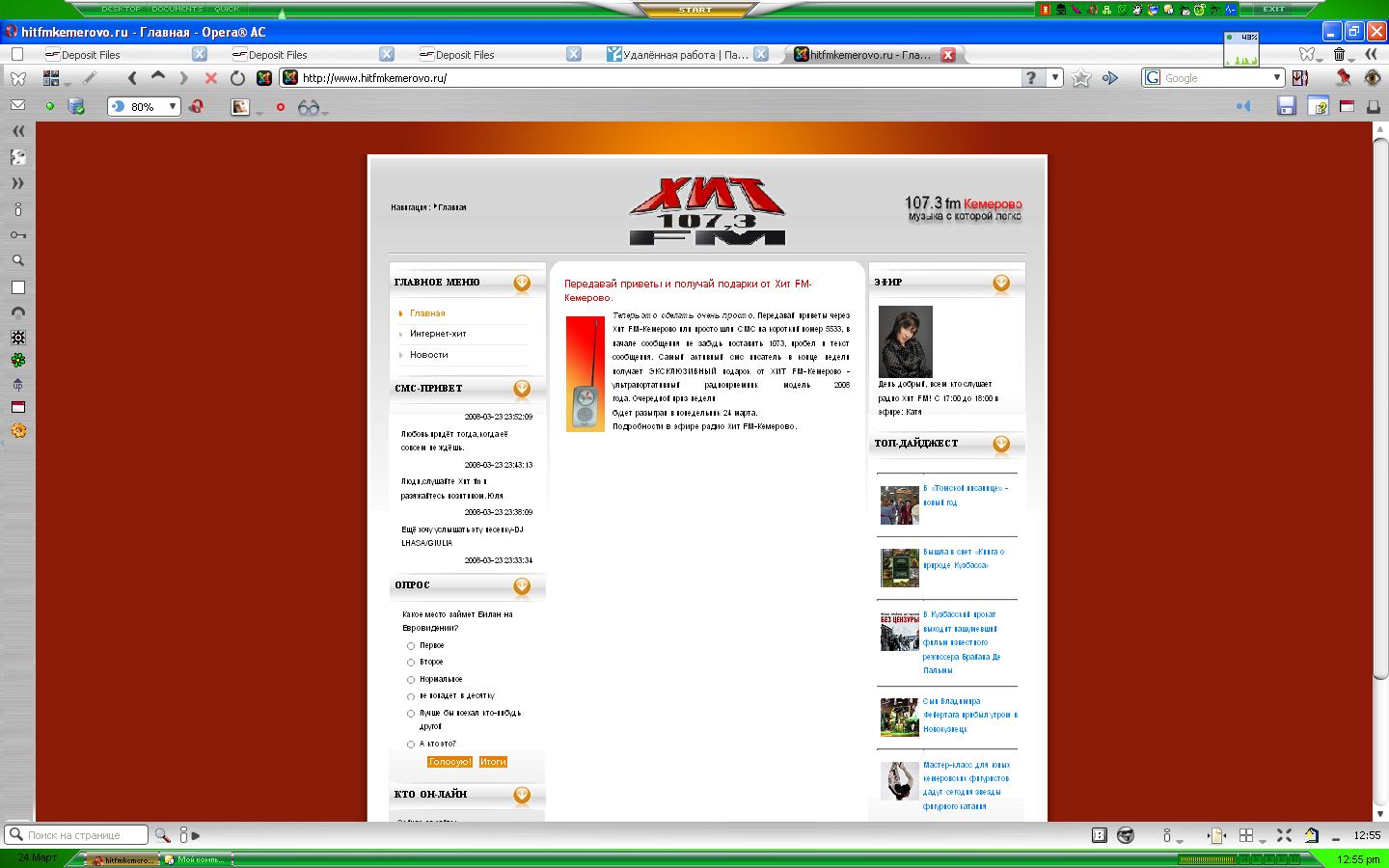Open the address bar history dropdown arrow
Viewport: 1389px width, 868px height.
[1055, 78]
